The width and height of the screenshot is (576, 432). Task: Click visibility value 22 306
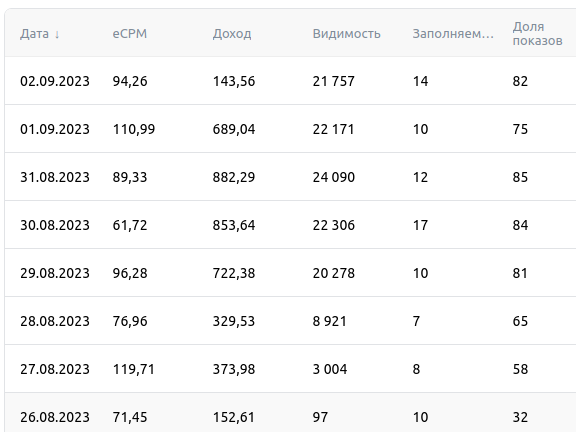[x=334, y=225]
